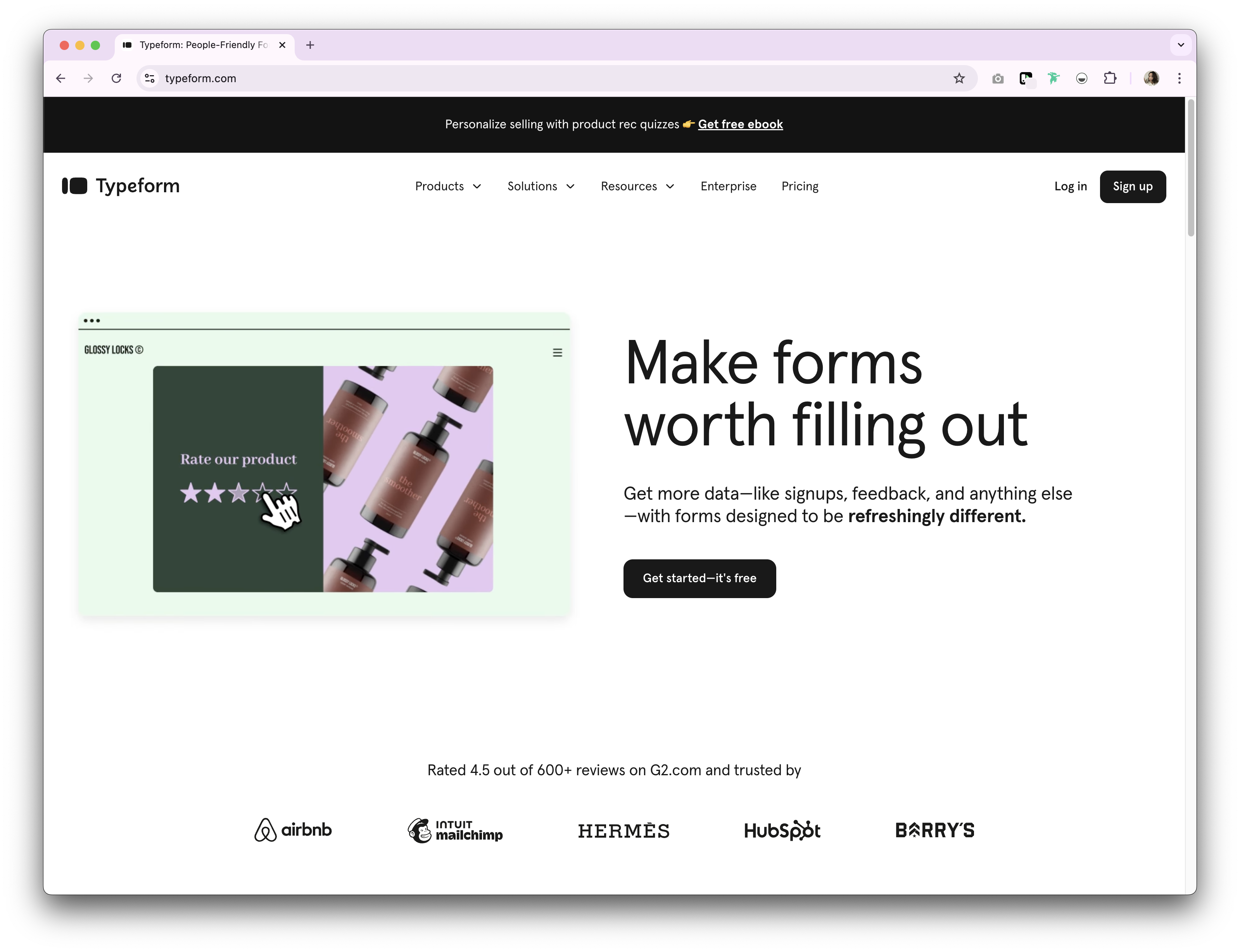1240x952 pixels.
Task: Expand the Solutions dropdown
Action: pos(541,186)
